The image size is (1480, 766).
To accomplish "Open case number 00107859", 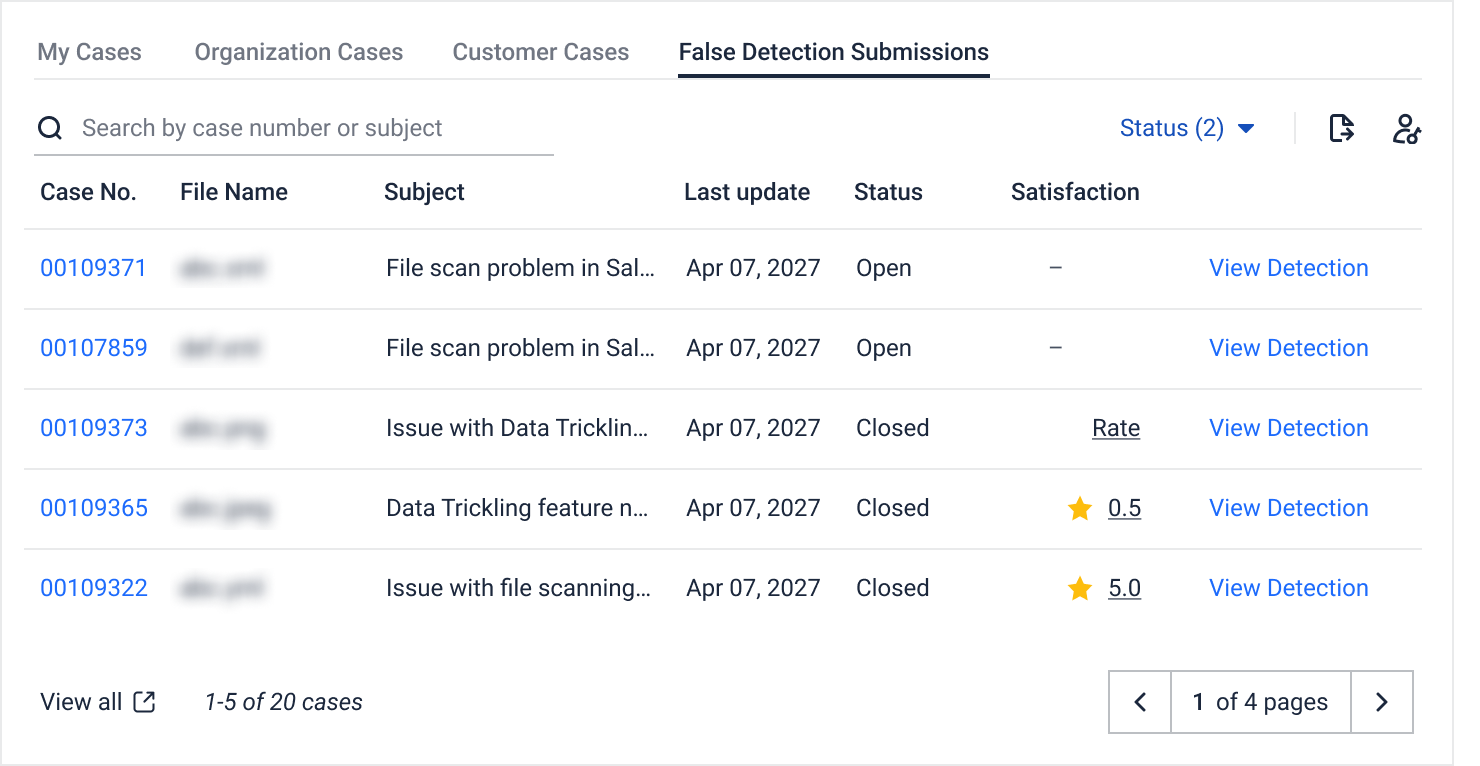I will 94,348.
